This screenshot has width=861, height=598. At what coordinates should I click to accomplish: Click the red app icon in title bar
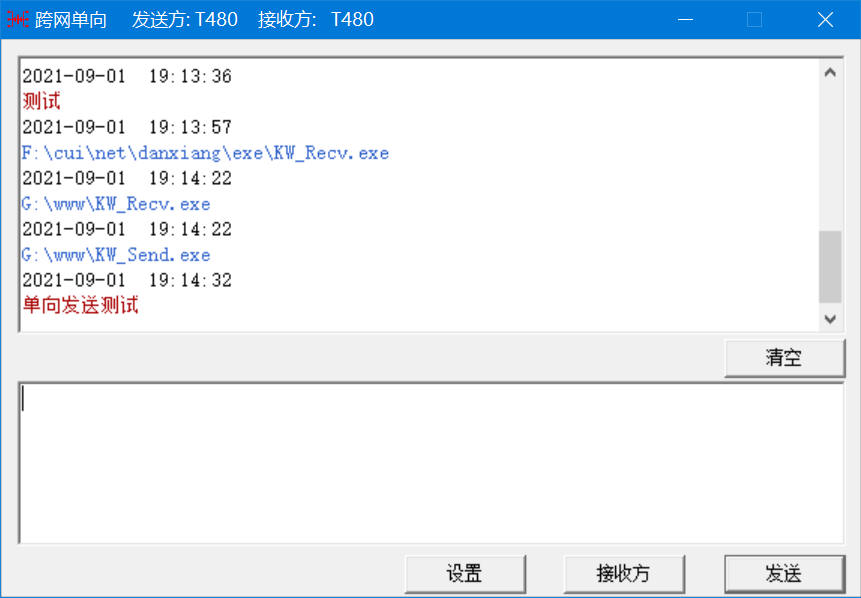pyautogui.click(x=18, y=20)
